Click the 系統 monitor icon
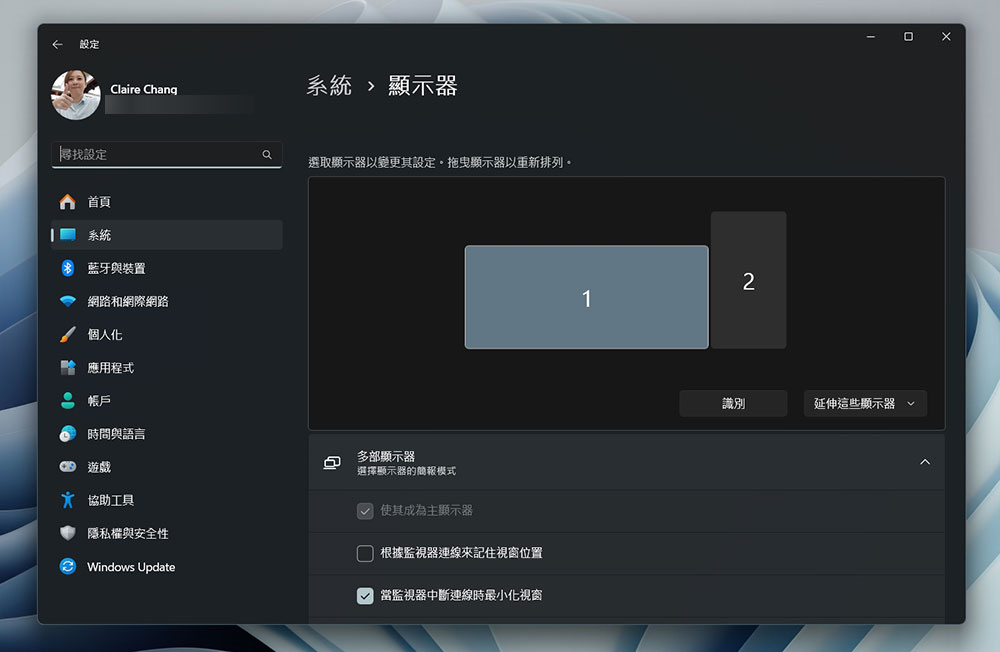The width and height of the screenshot is (1000, 652). coord(68,235)
